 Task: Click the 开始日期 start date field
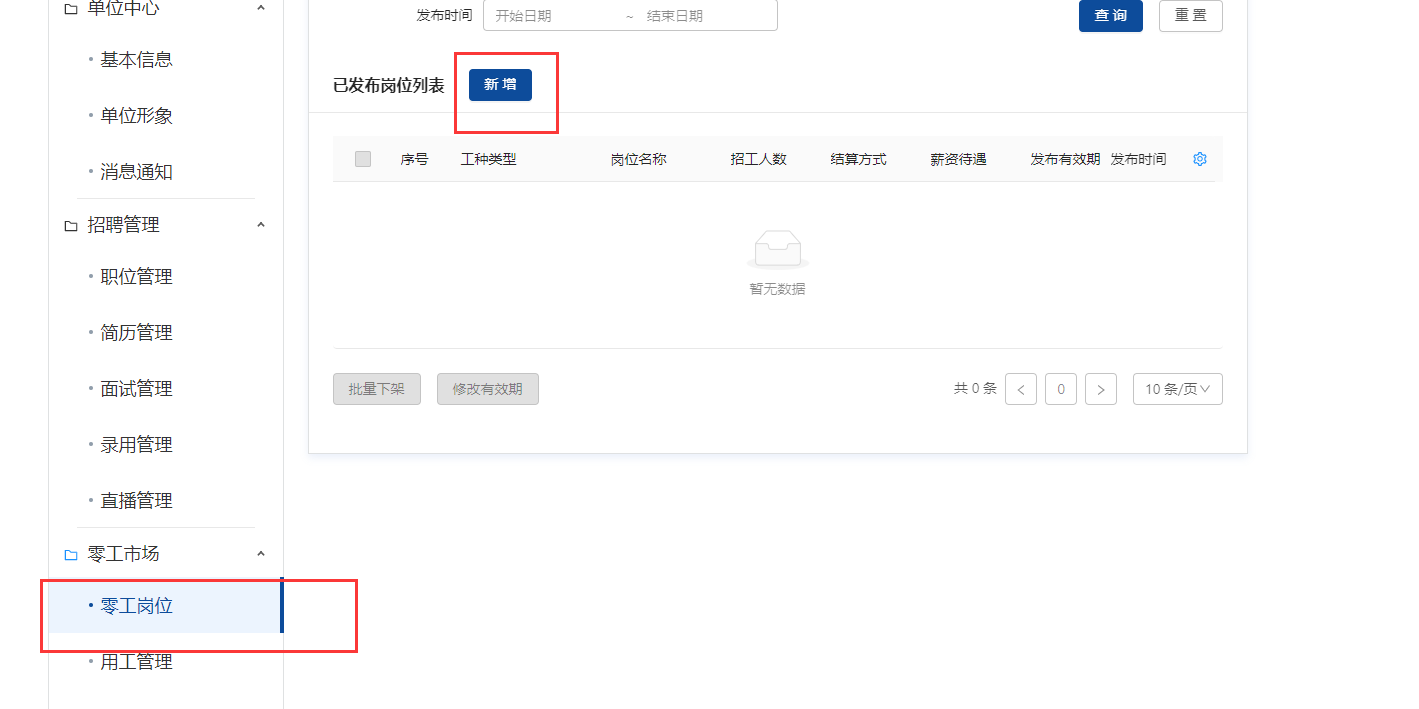click(550, 16)
